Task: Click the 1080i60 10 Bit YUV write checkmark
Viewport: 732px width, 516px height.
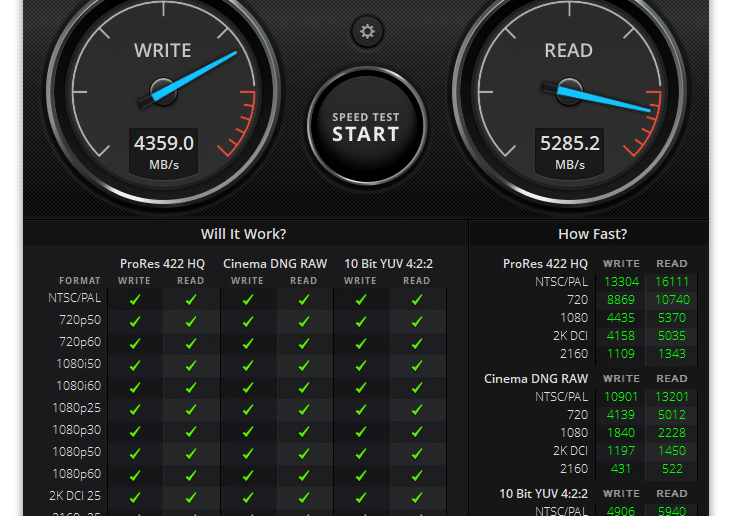Action: pyautogui.click(x=360, y=387)
